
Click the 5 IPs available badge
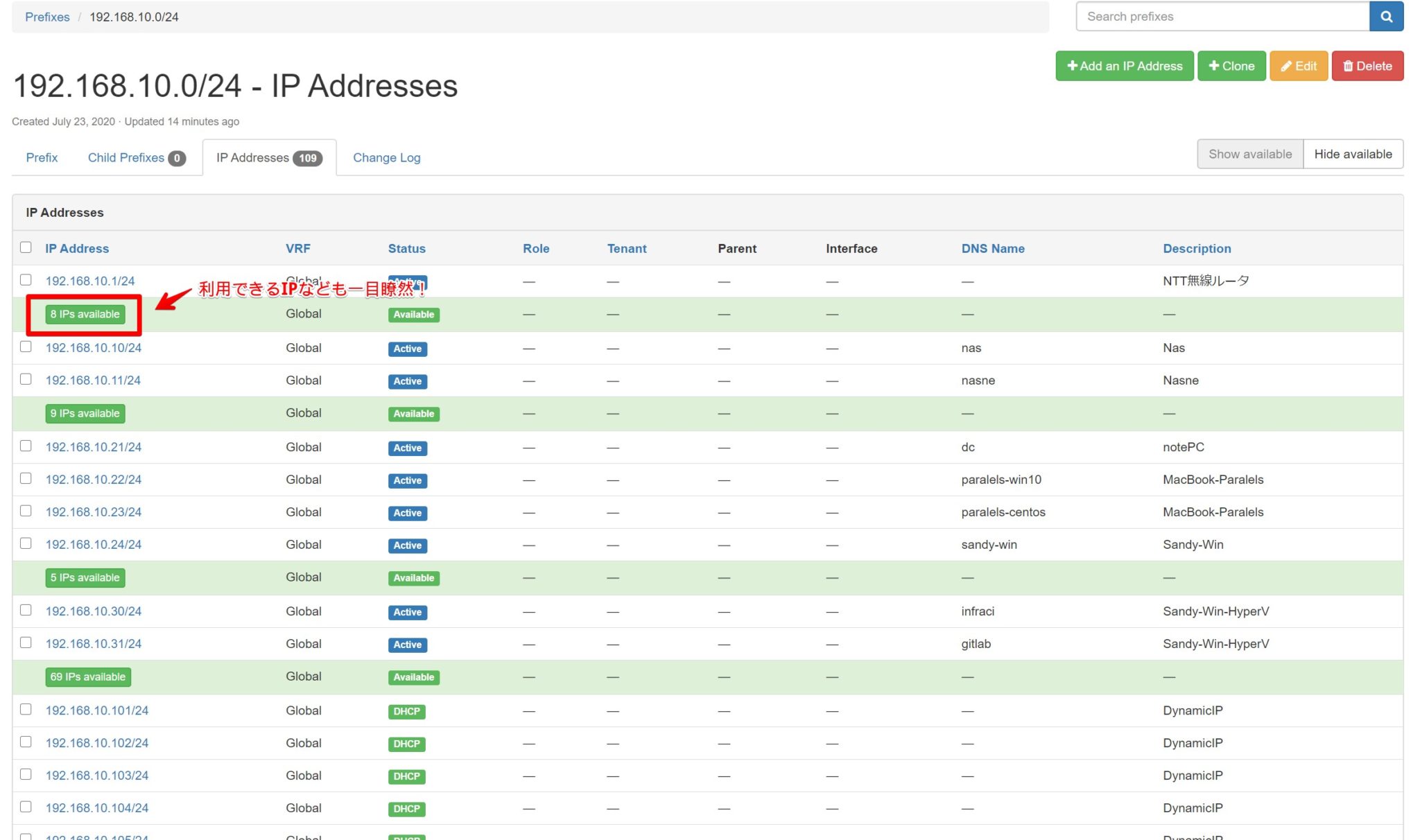(85, 578)
